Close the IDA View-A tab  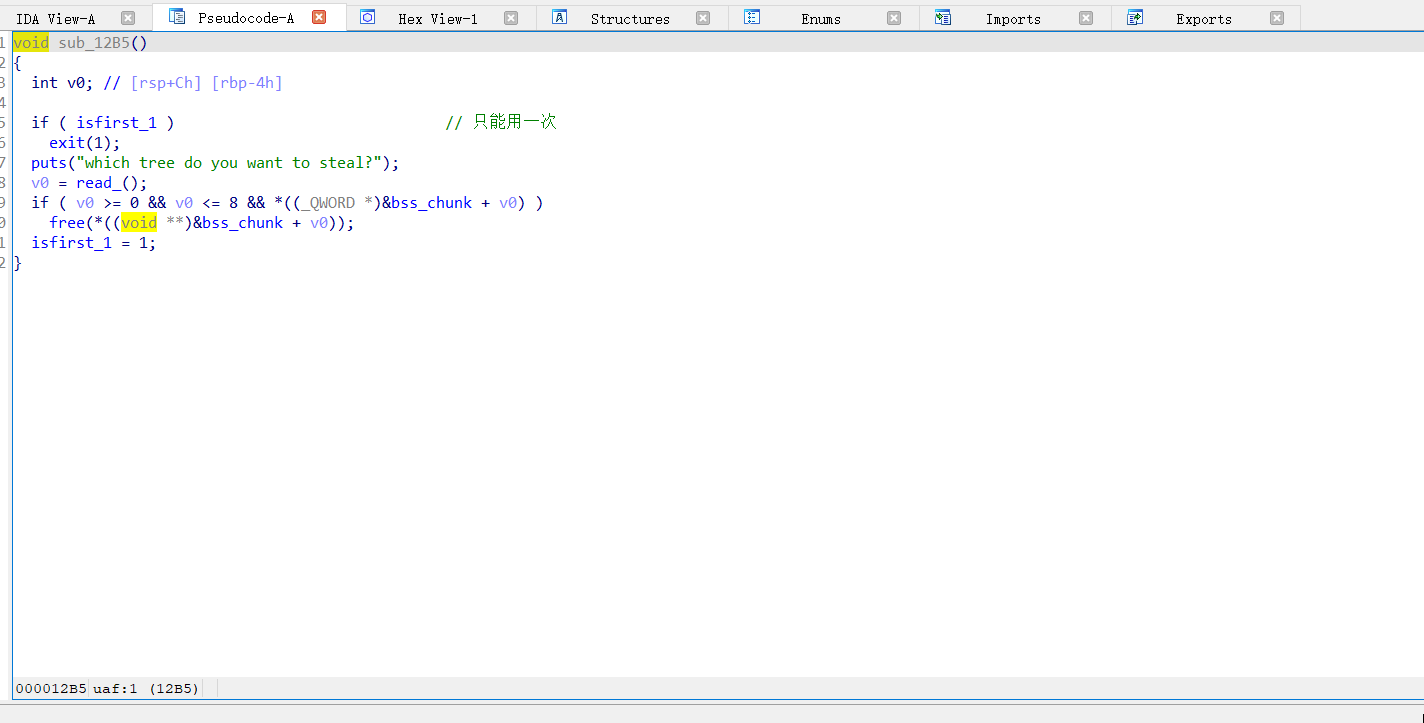[x=128, y=18]
